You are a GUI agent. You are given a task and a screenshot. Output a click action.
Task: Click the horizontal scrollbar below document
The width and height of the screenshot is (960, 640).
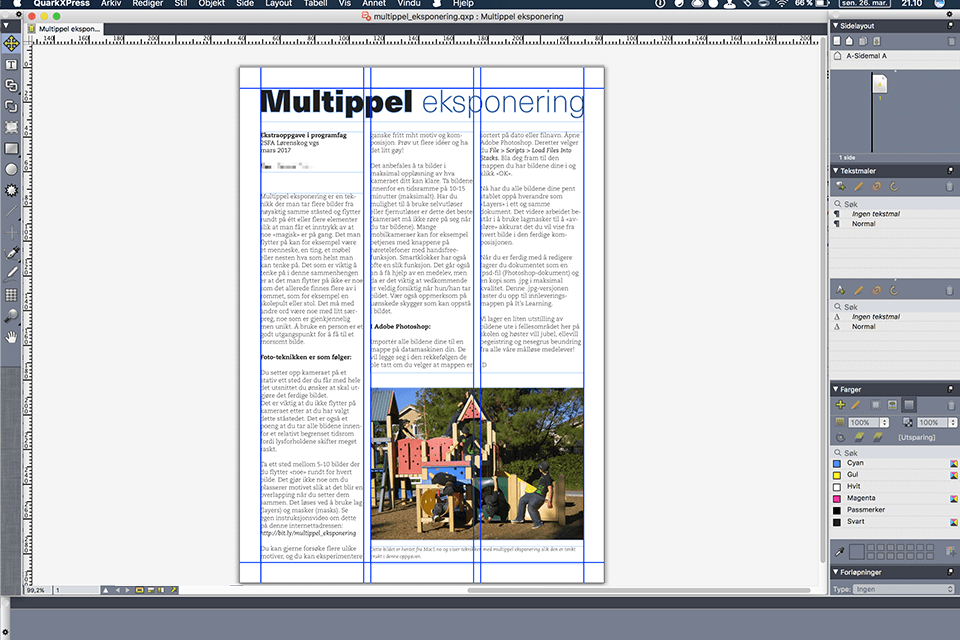639,590
